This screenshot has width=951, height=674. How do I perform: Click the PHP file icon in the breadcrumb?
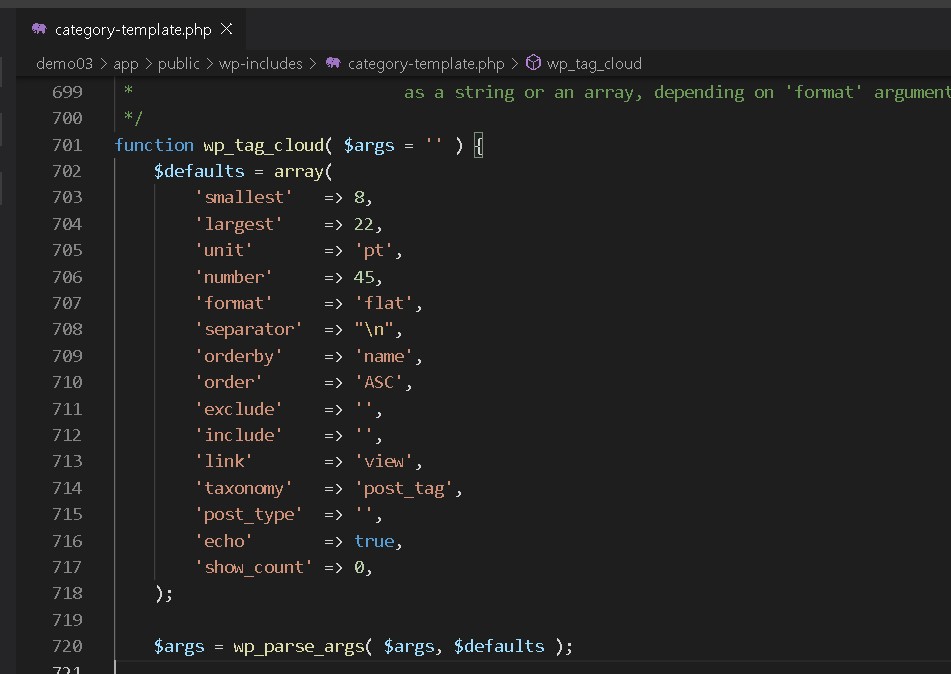(x=333, y=63)
